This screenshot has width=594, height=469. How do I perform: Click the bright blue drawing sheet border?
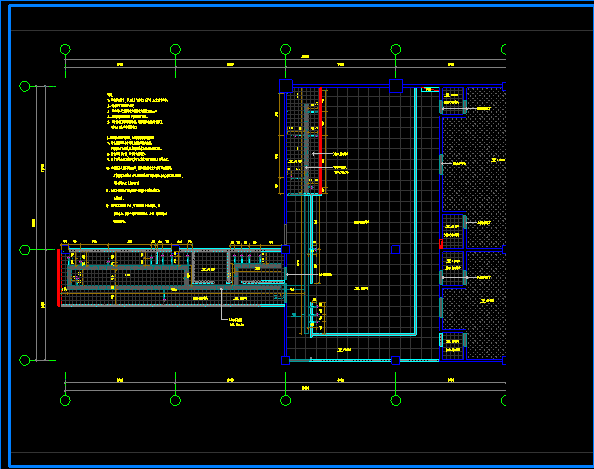[x=9, y=235]
